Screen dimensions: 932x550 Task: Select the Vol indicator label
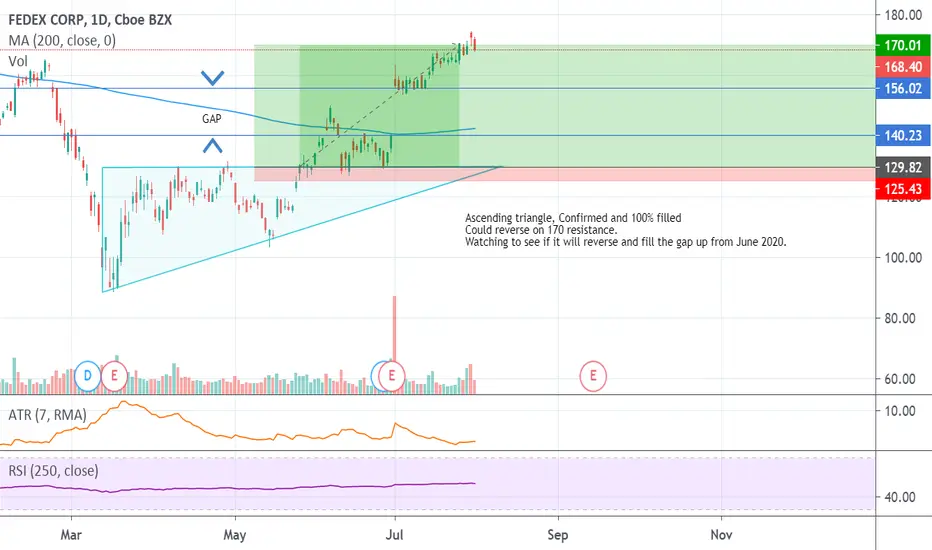click(18, 61)
